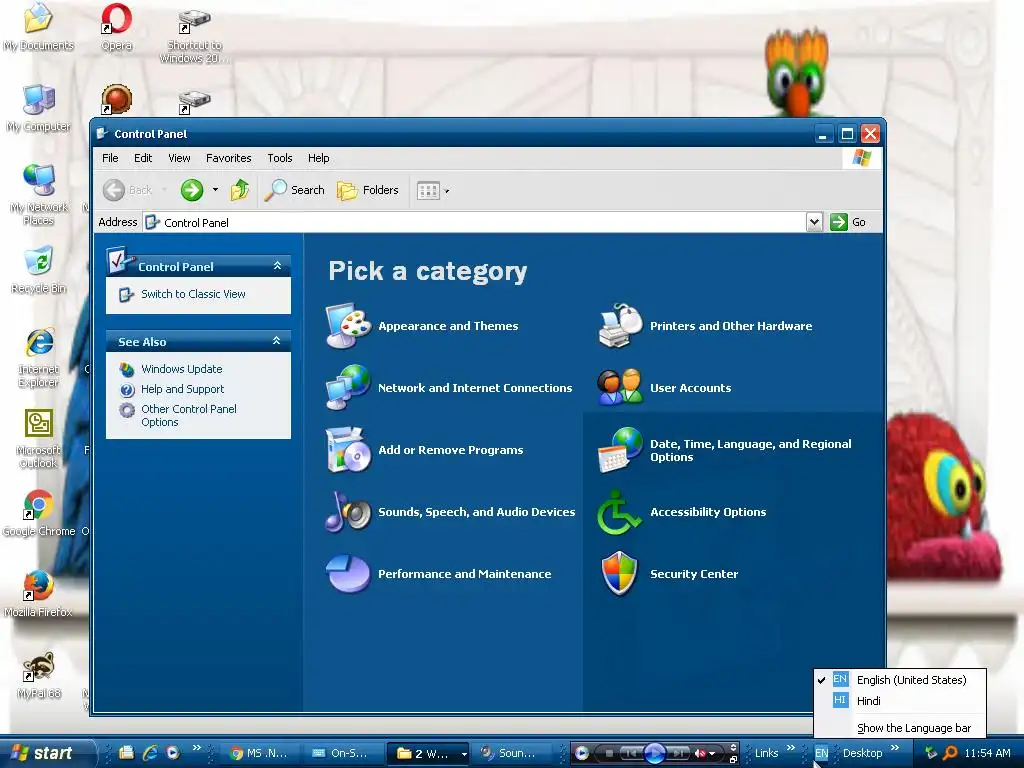Click the Search magnifier toolbar button
This screenshot has width=1024, height=768.
click(295, 190)
